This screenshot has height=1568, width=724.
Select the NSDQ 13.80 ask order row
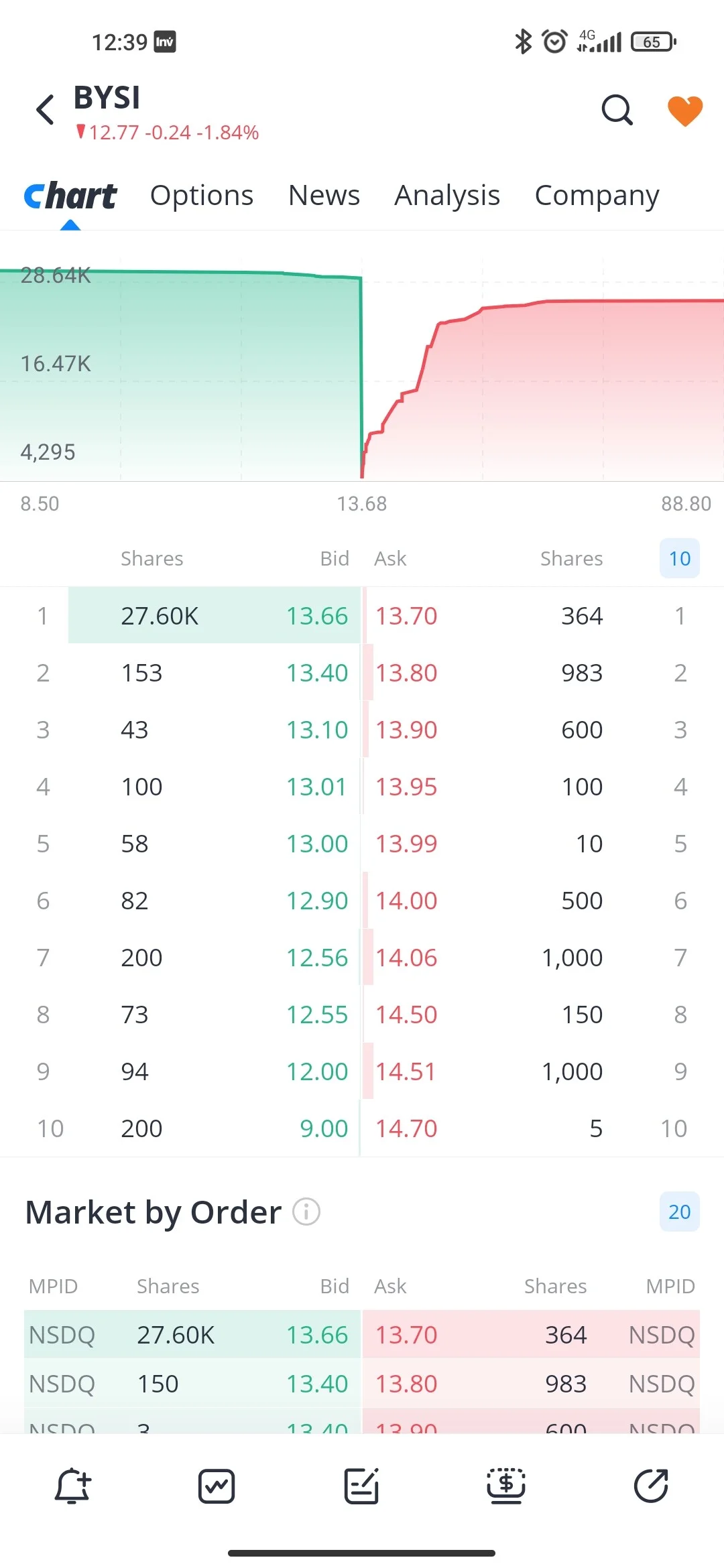click(x=531, y=1383)
